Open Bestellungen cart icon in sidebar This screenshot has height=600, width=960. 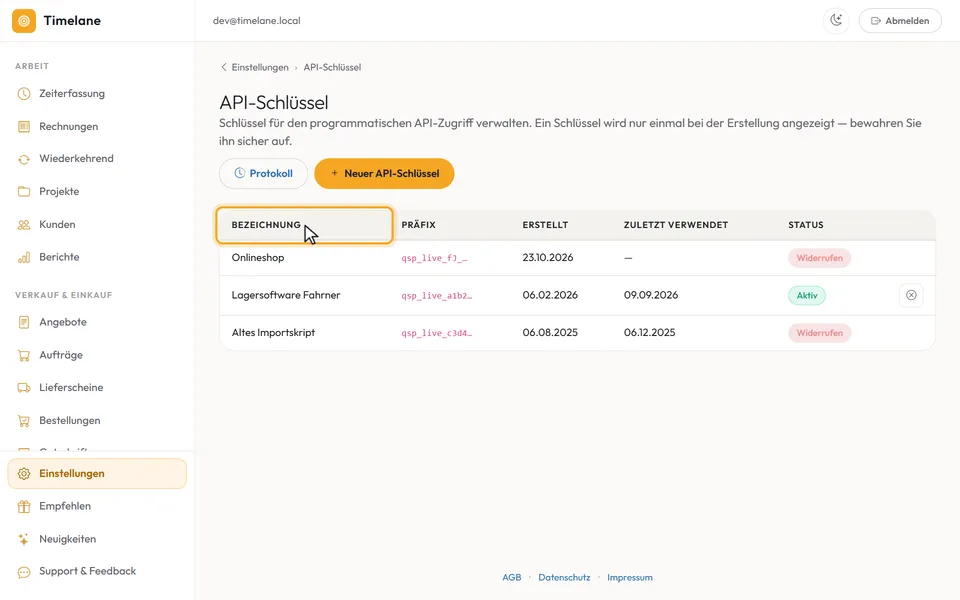[24, 421]
